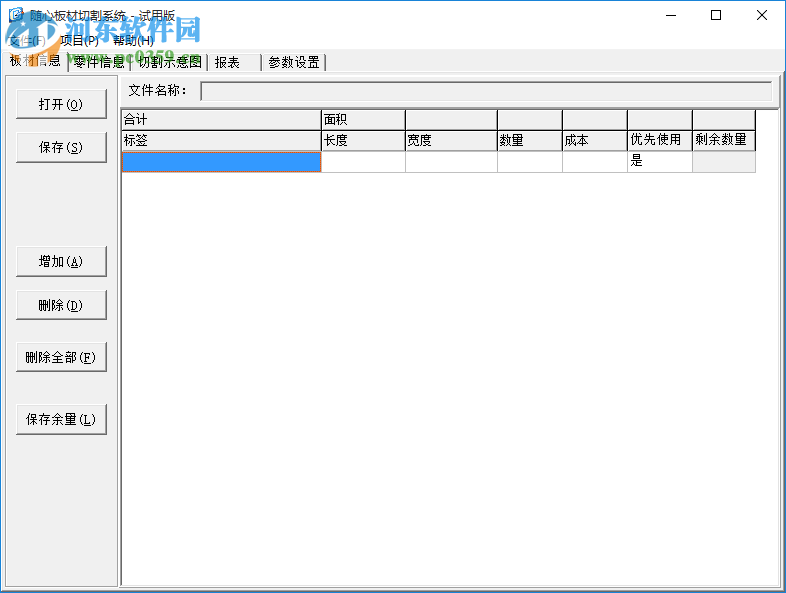Screen dimensions: 786x593
Task: Open the 文件(F) menu
Action: coord(28,41)
